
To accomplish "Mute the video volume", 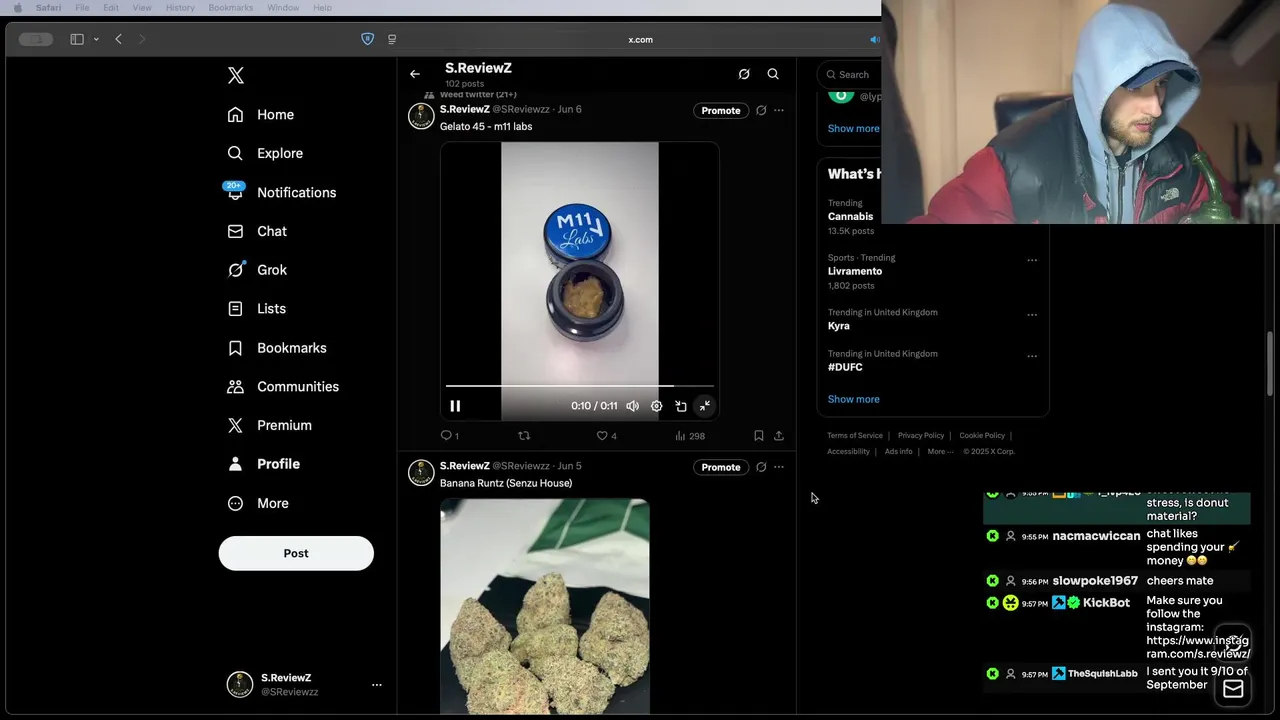I will pyautogui.click(x=632, y=406).
